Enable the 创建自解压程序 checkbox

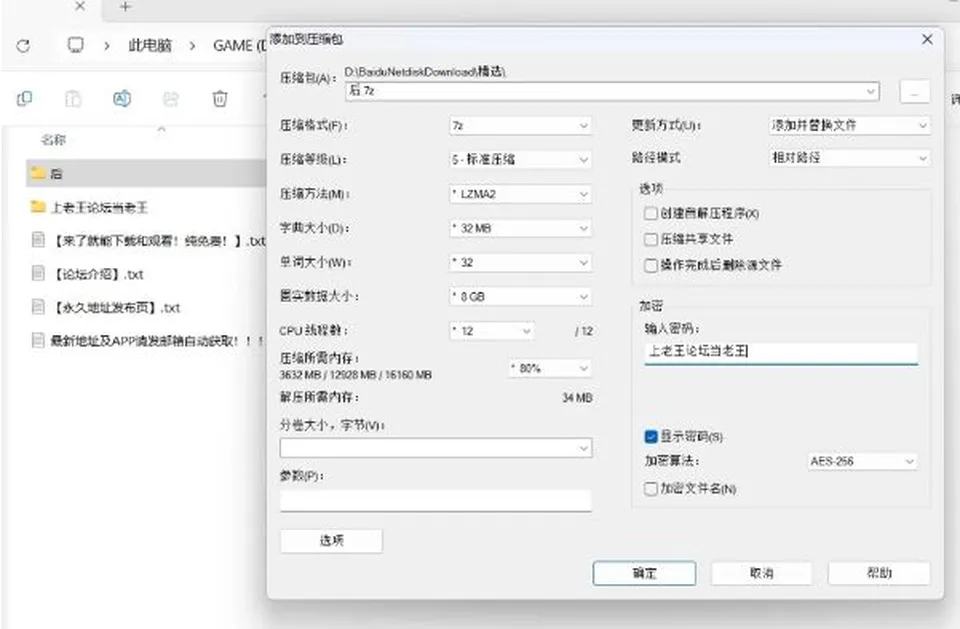[x=651, y=214]
